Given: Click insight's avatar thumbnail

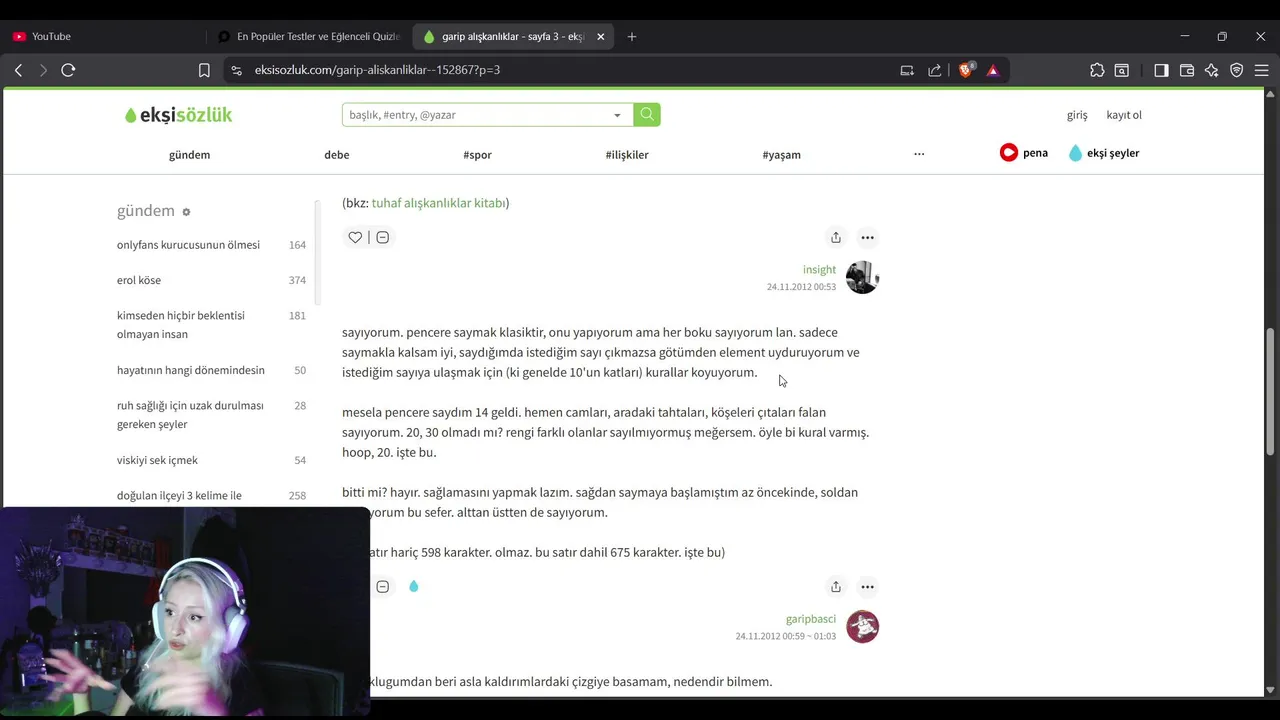Looking at the screenshot, I should pyautogui.click(x=862, y=277).
